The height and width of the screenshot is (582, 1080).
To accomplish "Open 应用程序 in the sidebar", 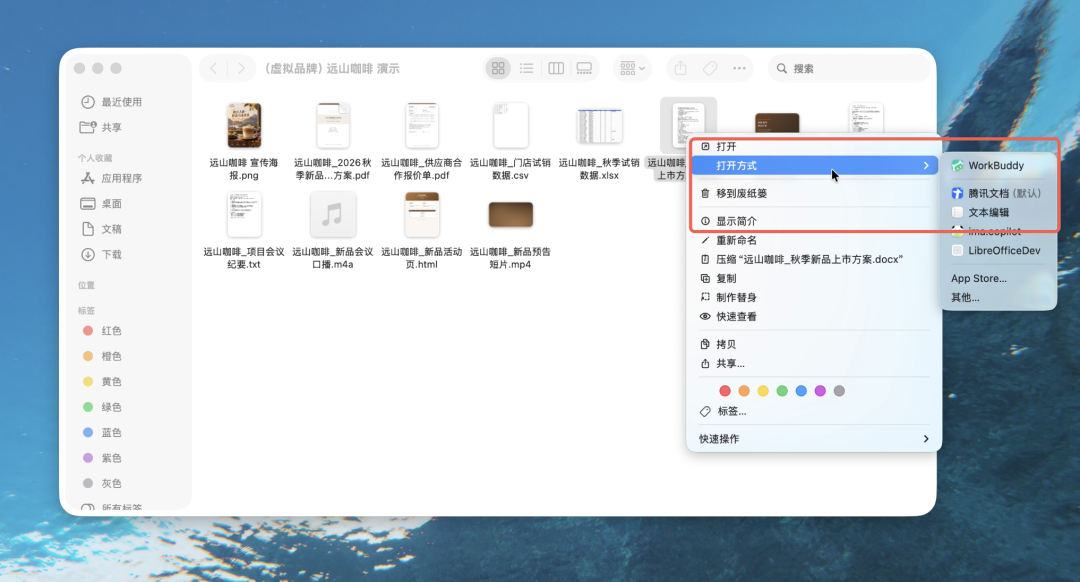I will tap(111, 178).
